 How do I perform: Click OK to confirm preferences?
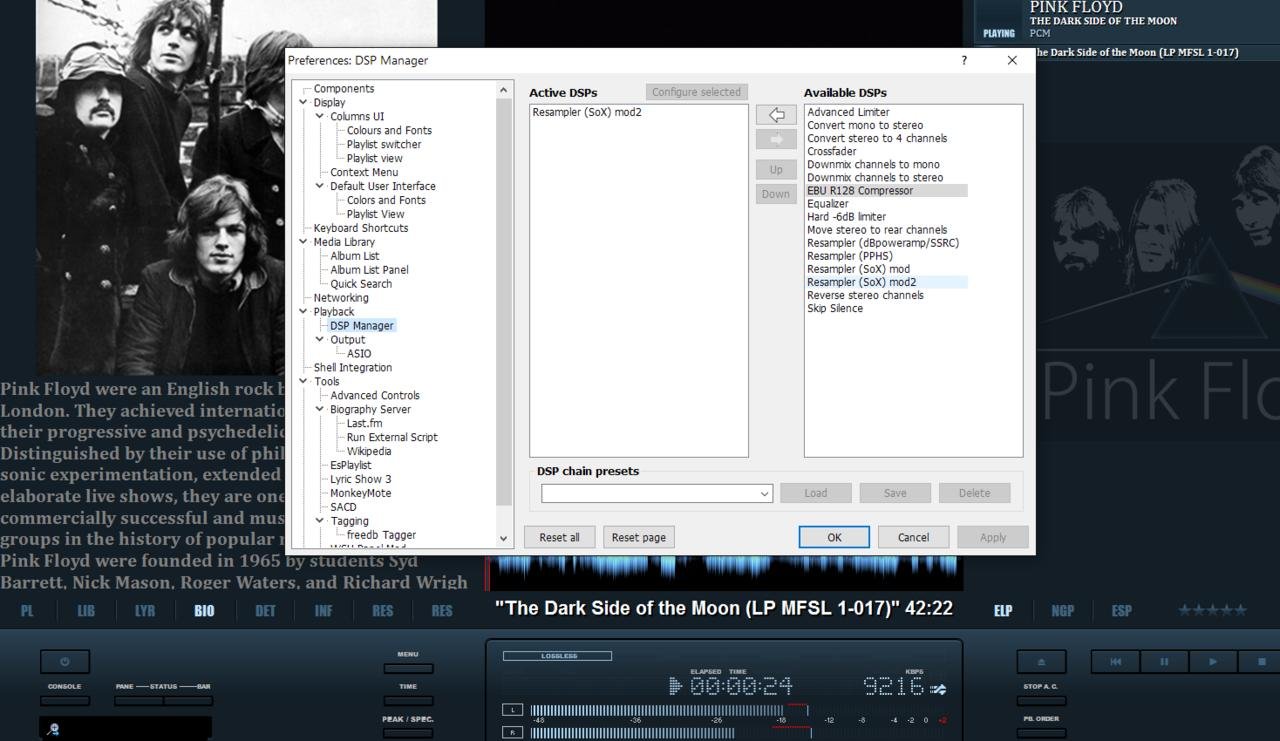pos(834,537)
